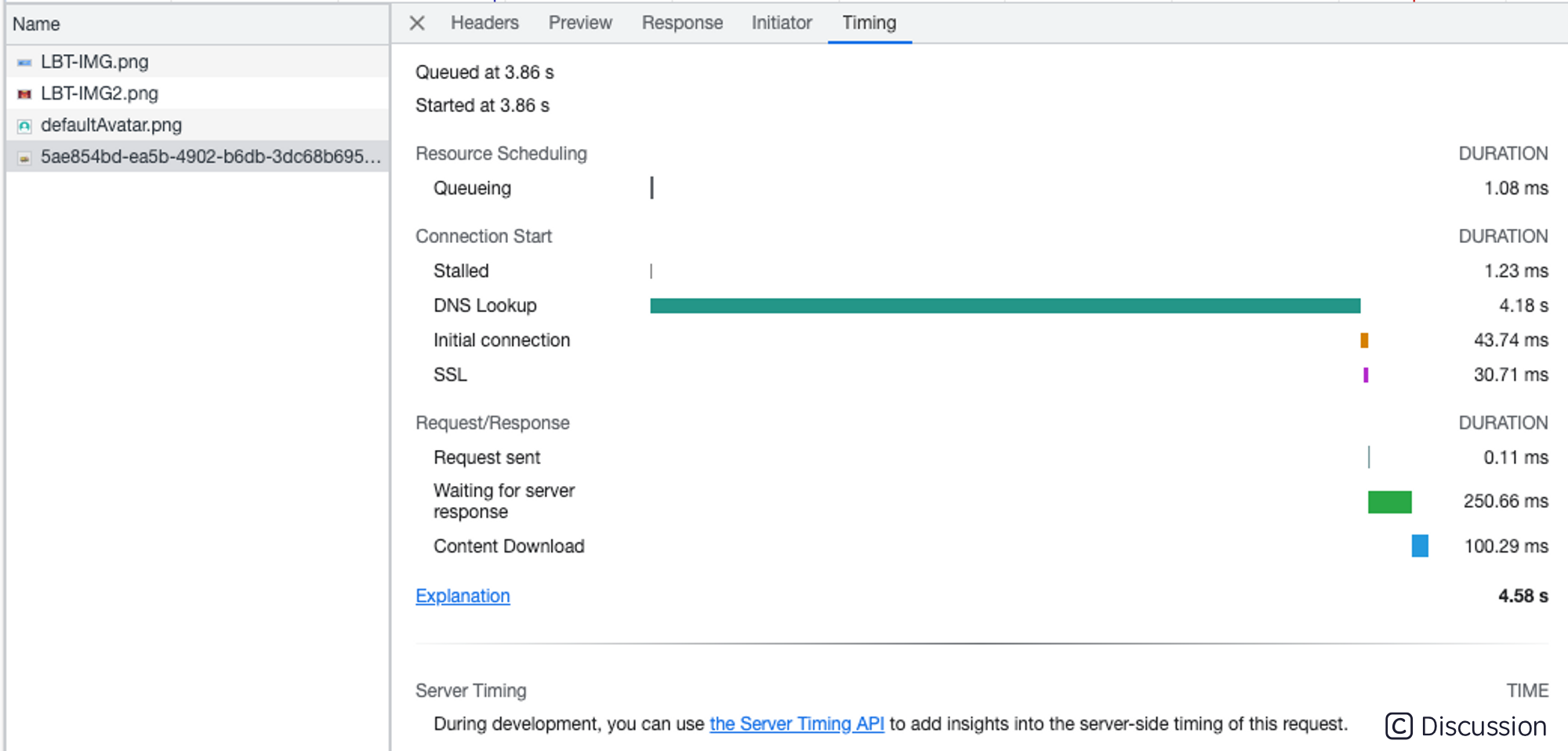Click the Queued at 3.86 s text
The image size is (1568, 751).
click(x=485, y=72)
